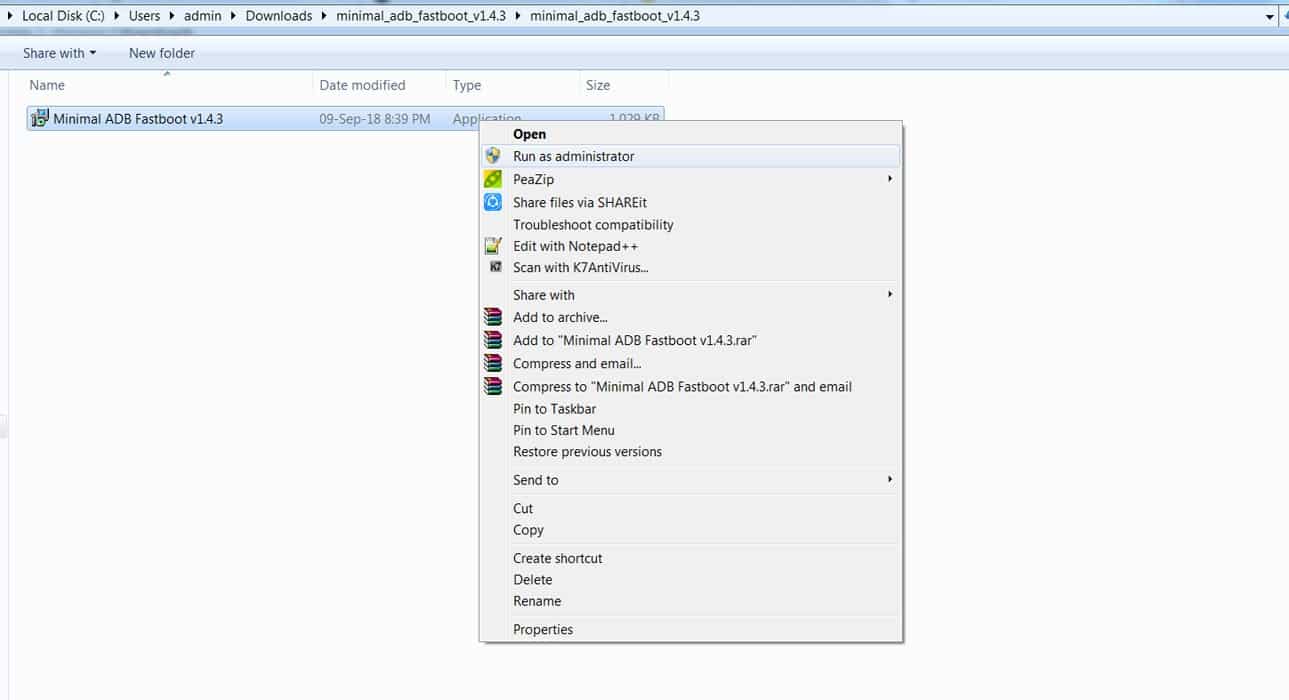
Task: Sort files by Date modified column header
Action: pyautogui.click(x=362, y=85)
